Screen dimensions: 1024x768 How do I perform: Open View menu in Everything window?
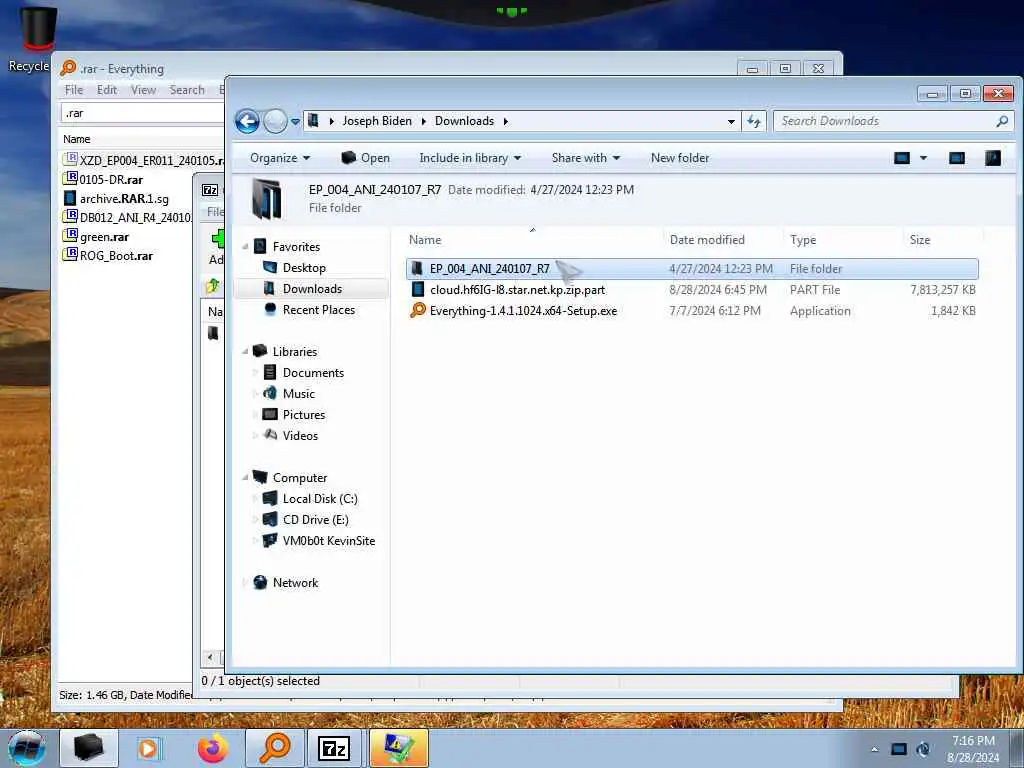pyautogui.click(x=143, y=90)
